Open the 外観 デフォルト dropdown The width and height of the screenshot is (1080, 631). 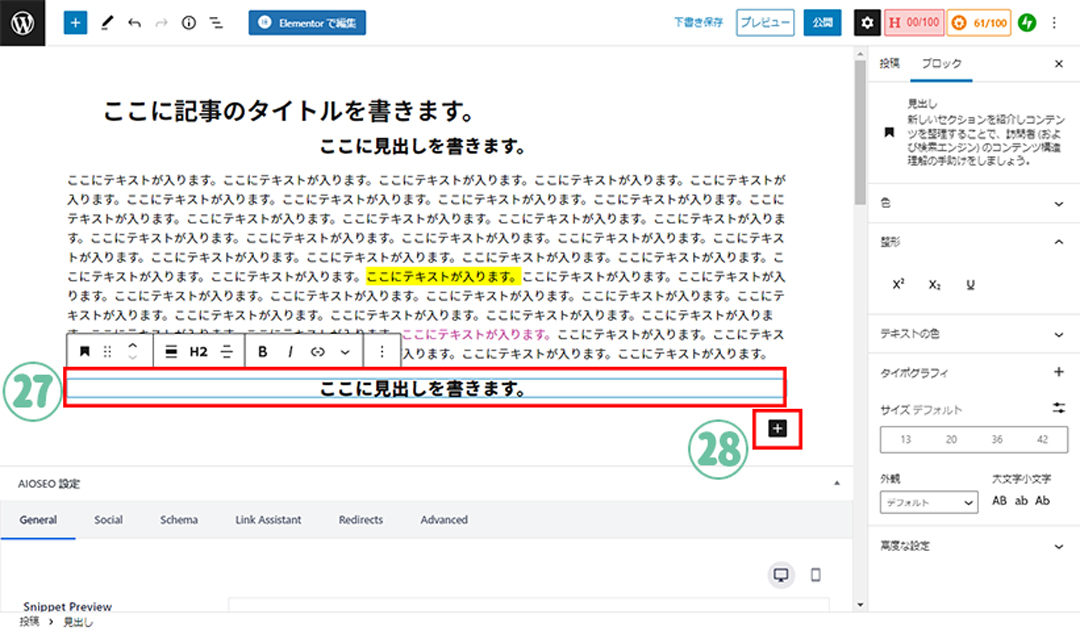coord(929,502)
